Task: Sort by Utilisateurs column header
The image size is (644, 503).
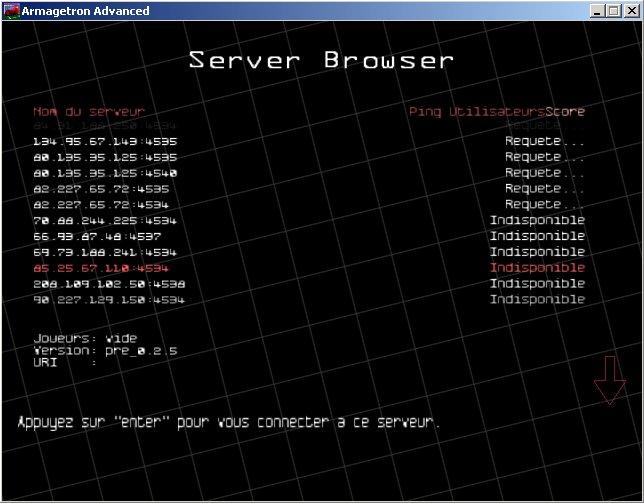Action: (496, 111)
